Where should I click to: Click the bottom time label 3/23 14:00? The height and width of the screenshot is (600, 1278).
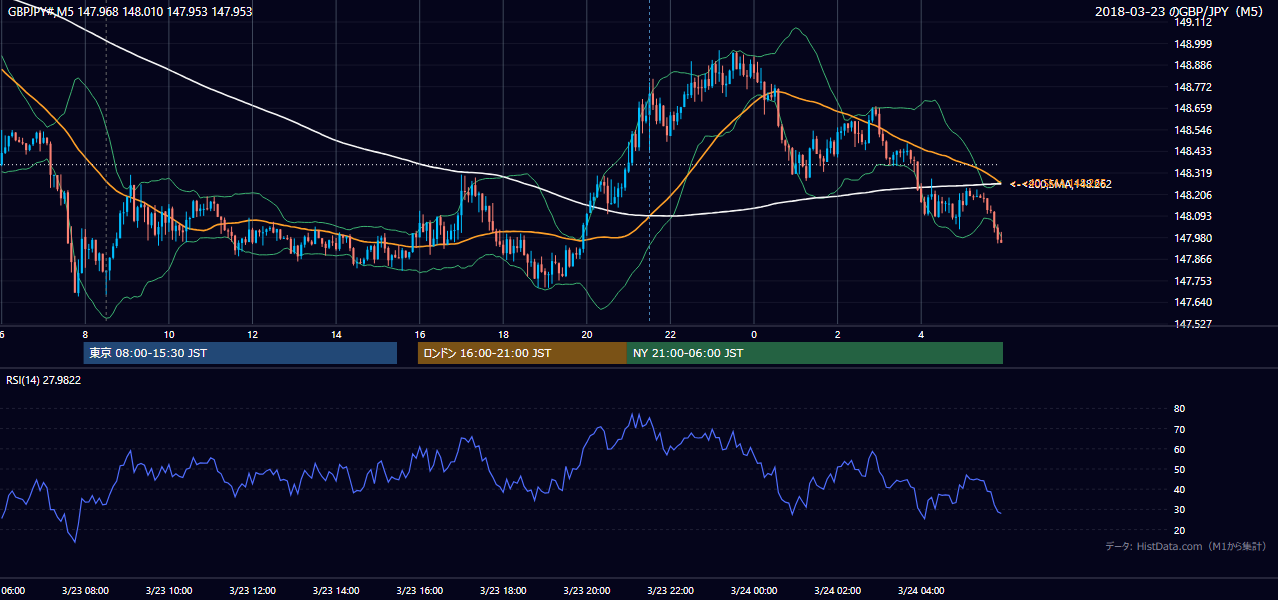click(337, 590)
